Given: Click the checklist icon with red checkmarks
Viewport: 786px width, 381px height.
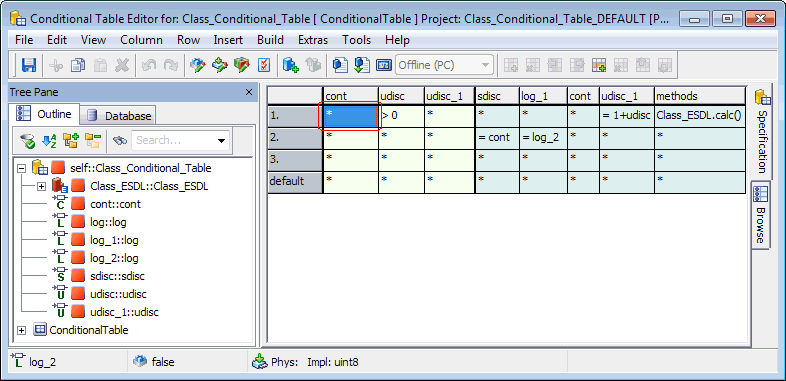Looking at the screenshot, I should tap(264, 65).
